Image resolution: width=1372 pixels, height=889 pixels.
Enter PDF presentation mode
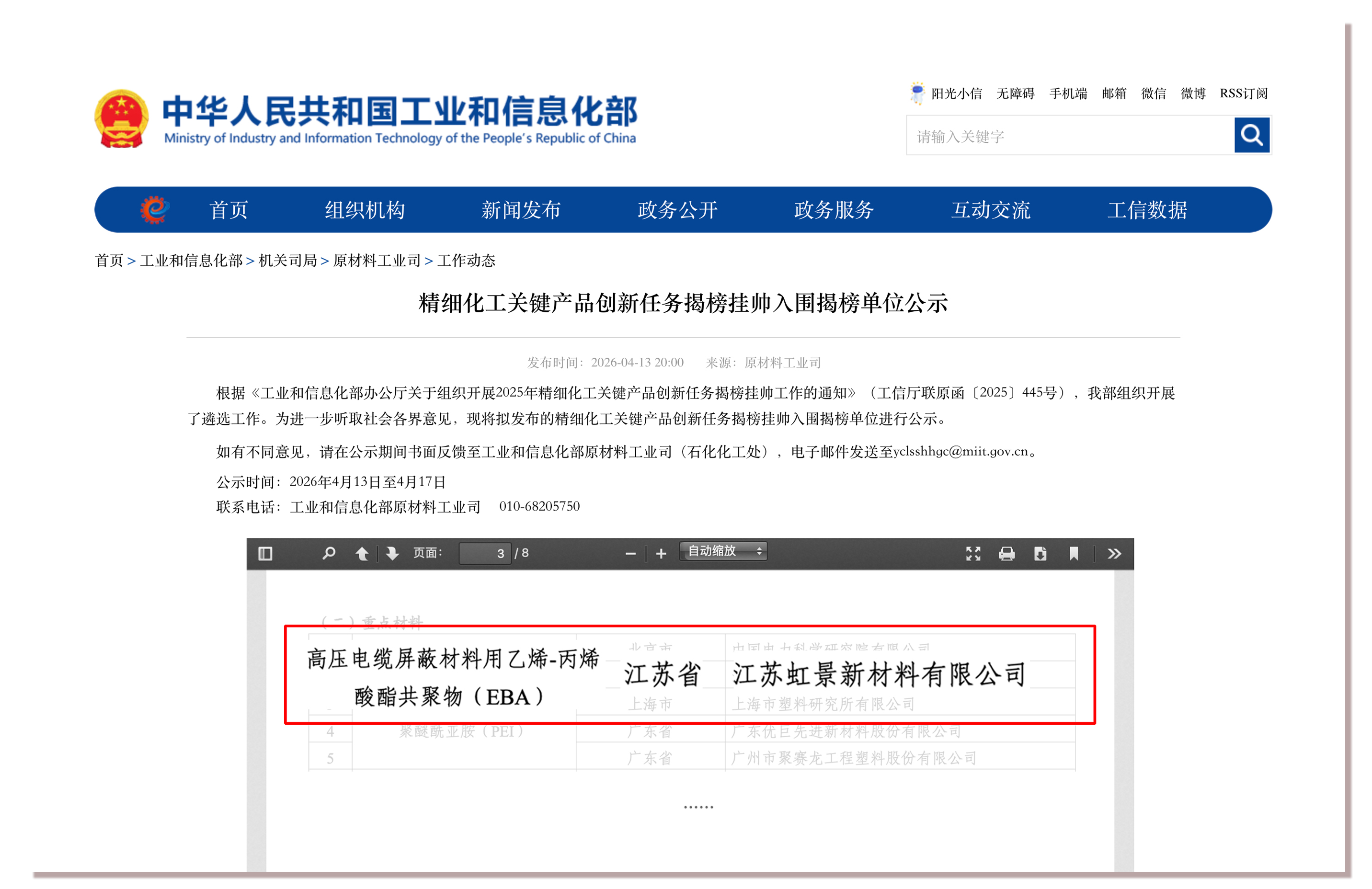tap(973, 553)
